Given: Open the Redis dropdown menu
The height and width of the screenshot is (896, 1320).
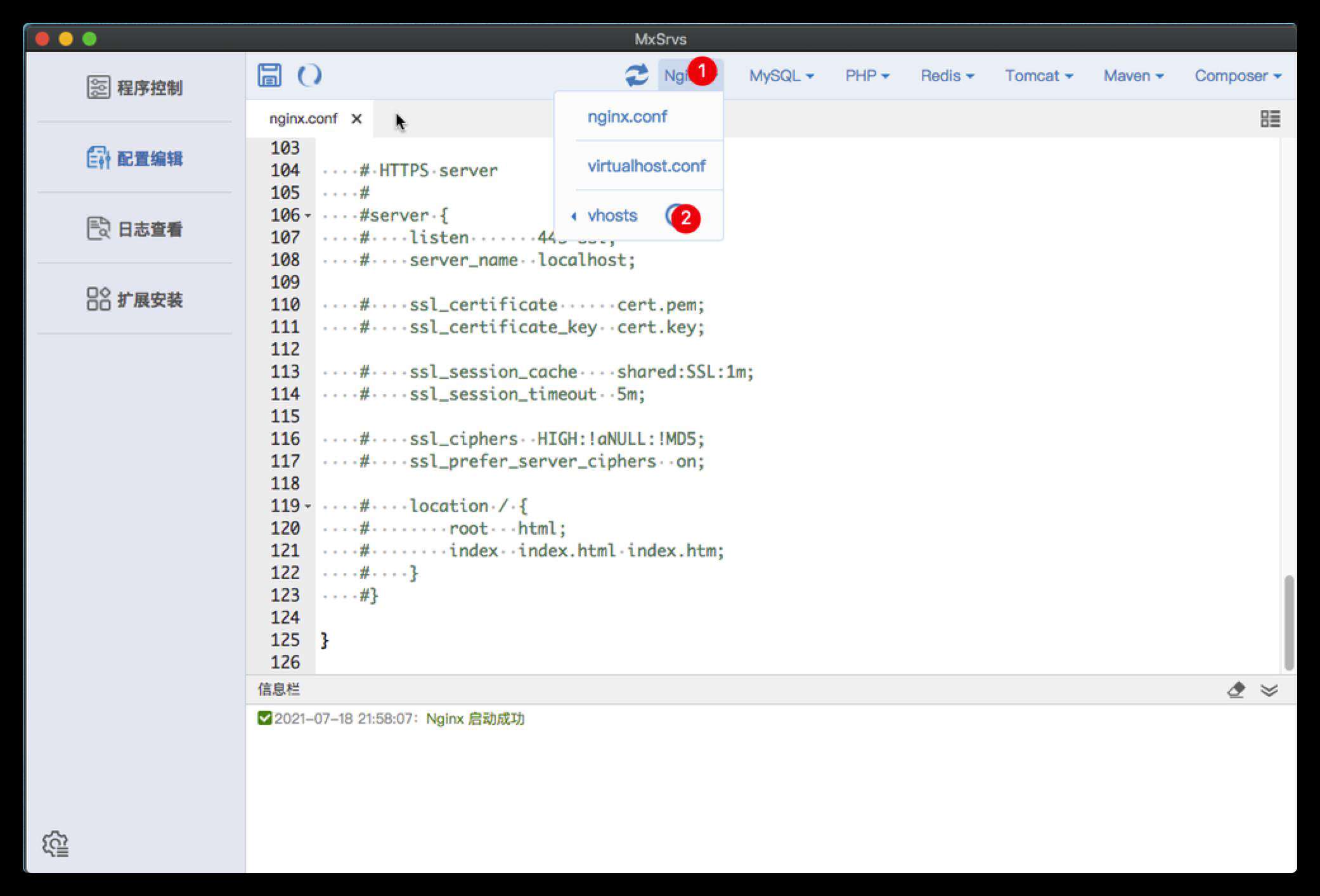Looking at the screenshot, I should [x=947, y=76].
